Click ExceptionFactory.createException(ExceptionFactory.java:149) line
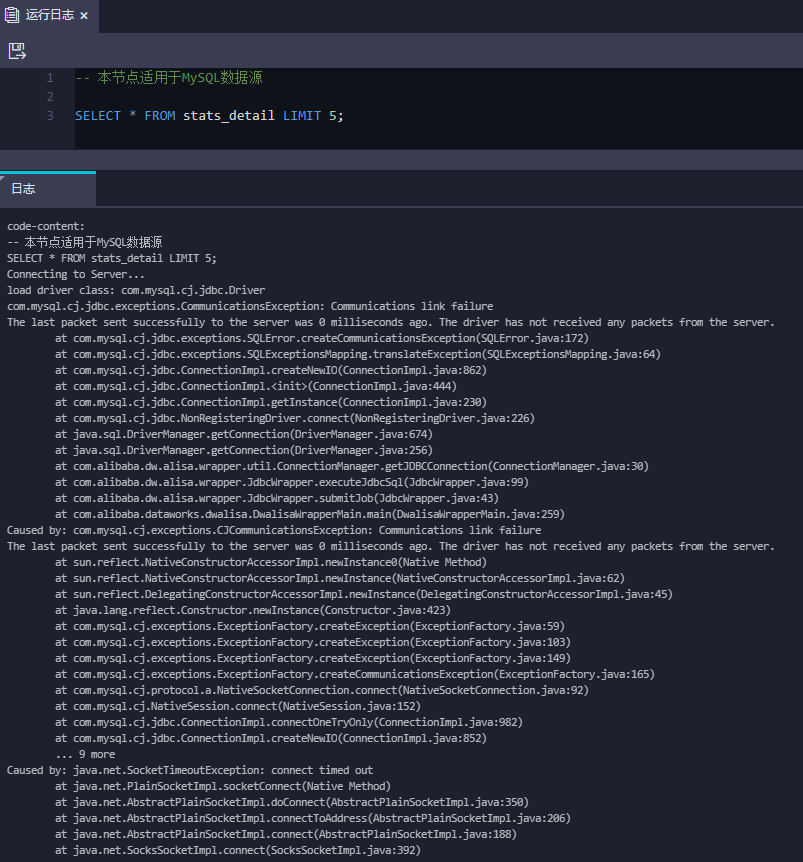 pyautogui.click(x=313, y=657)
